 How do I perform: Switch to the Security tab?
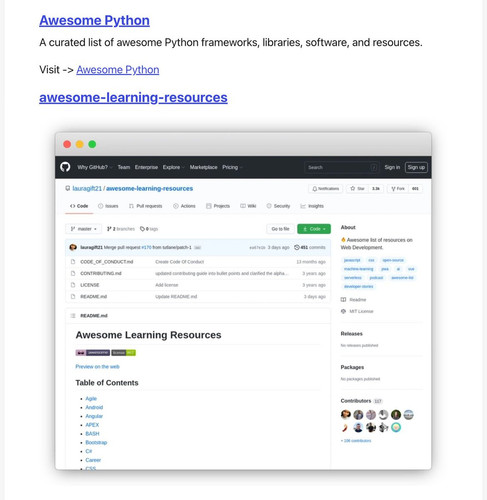278,206
